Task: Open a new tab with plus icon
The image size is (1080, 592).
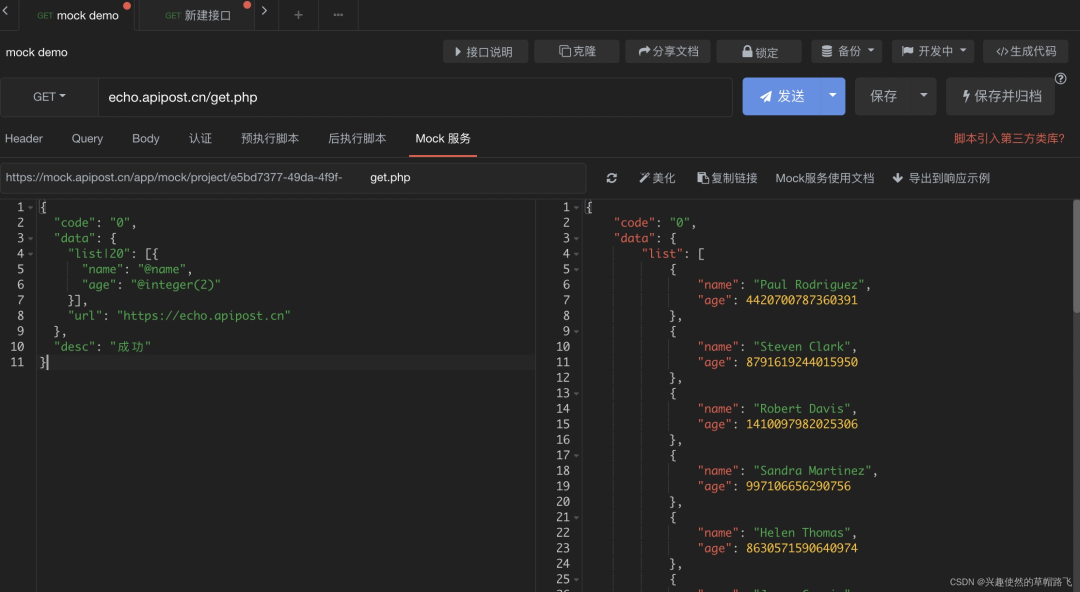Action: 298,15
